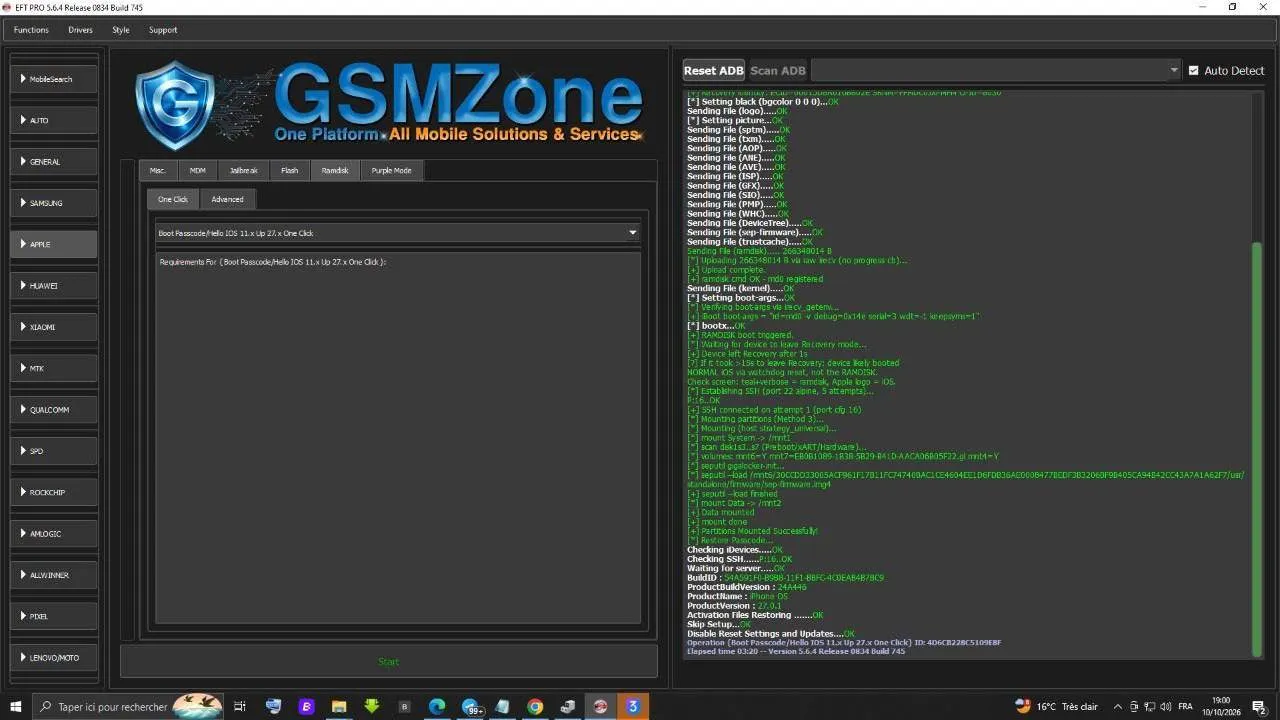Open the MTK sidebar section
The image size is (1280, 720).
(54, 368)
